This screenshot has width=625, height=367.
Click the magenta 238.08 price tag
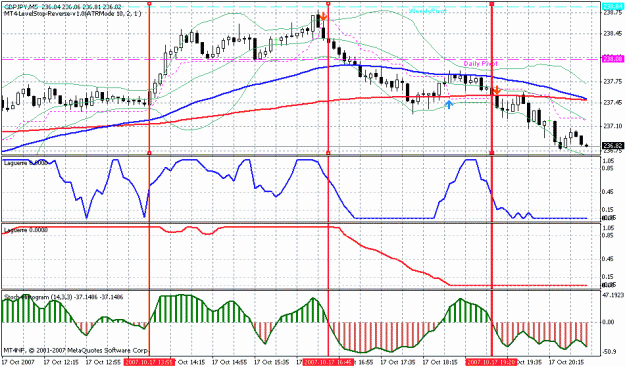[613, 59]
